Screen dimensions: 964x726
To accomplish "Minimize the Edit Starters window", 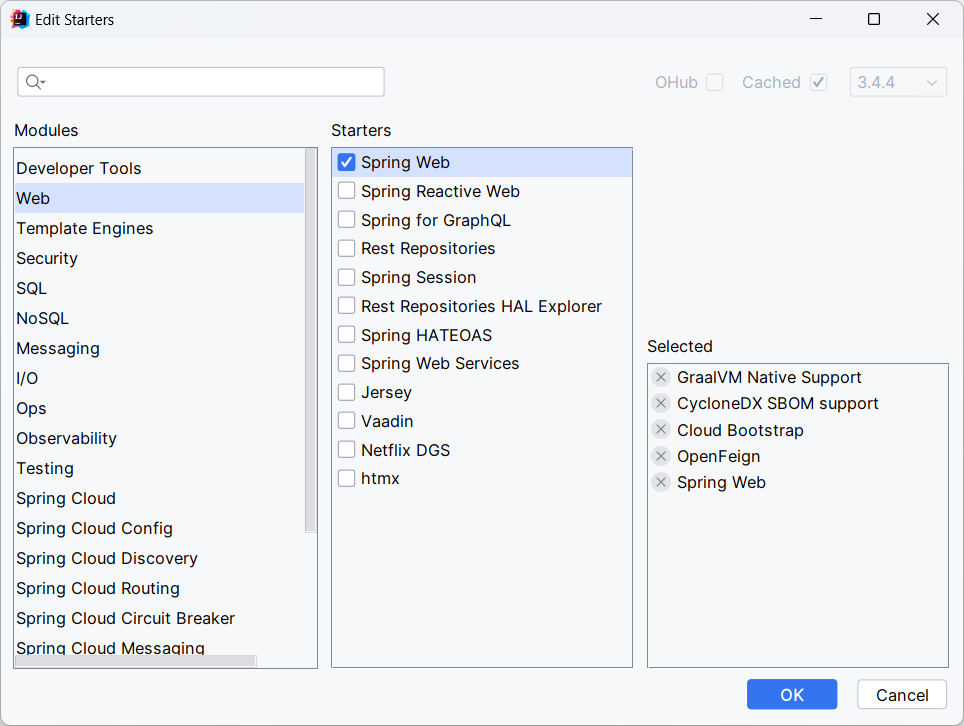I will click(816, 19).
